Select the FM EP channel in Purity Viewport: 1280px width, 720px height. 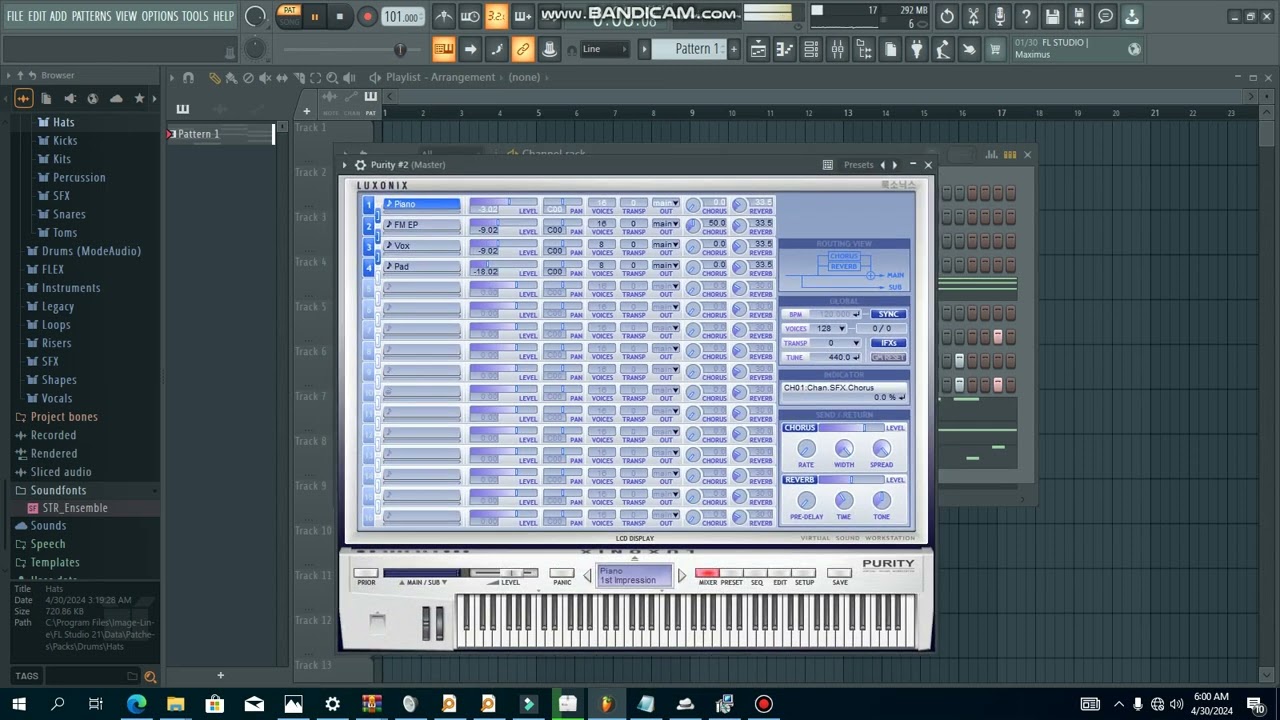(x=421, y=225)
